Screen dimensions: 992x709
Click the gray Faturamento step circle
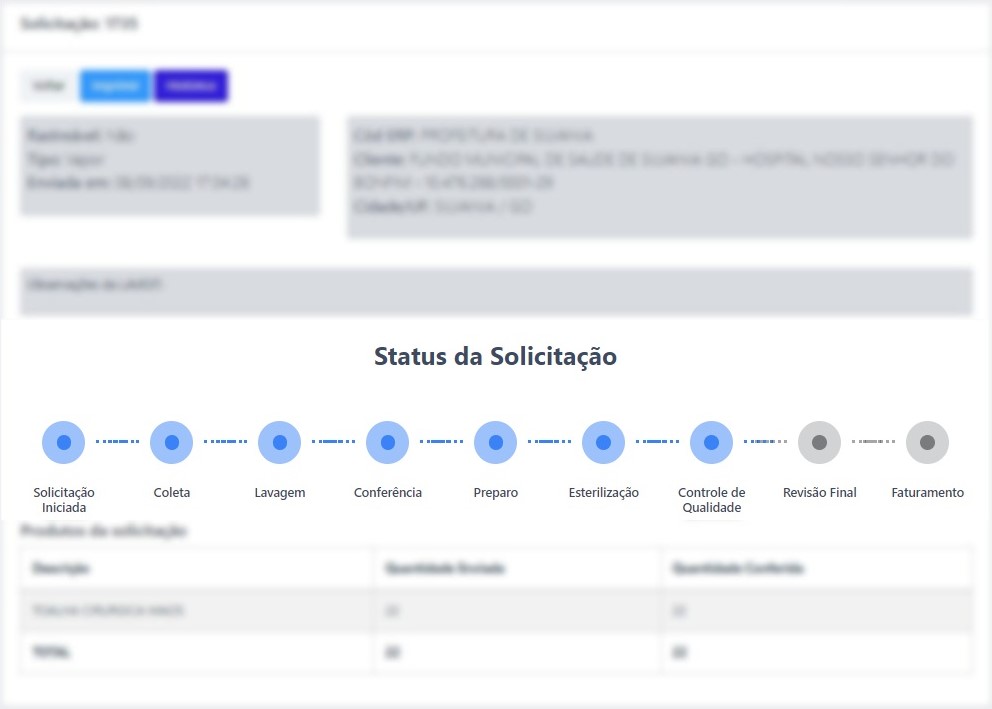tap(928, 442)
